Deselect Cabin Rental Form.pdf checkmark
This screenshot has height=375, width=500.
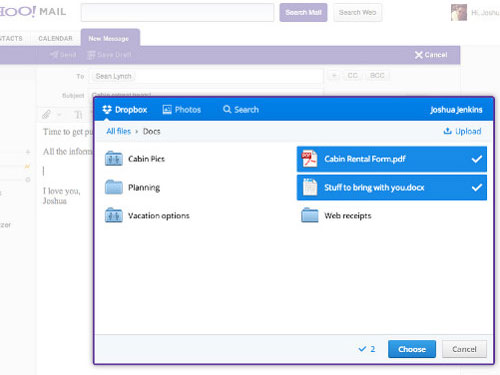click(x=477, y=159)
